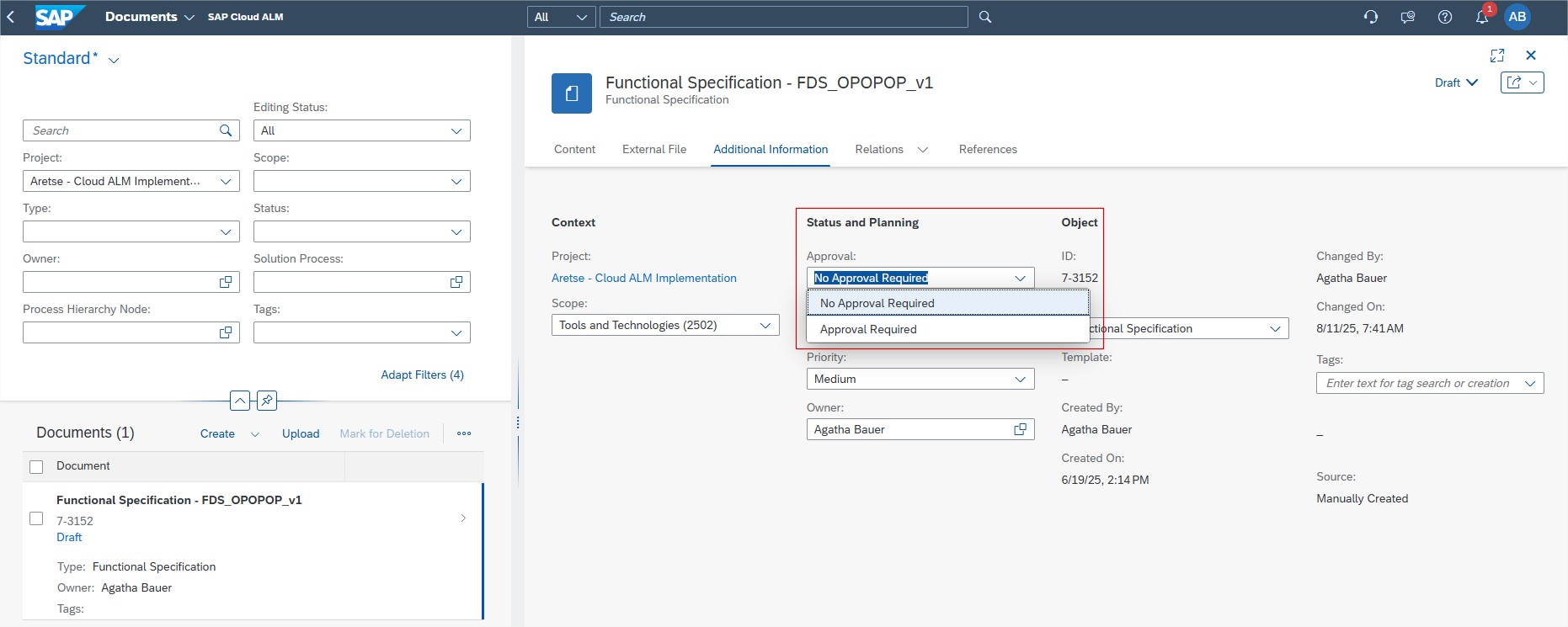The height and width of the screenshot is (627, 1568).
Task: Click the headset support icon
Action: pyautogui.click(x=1371, y=17)
